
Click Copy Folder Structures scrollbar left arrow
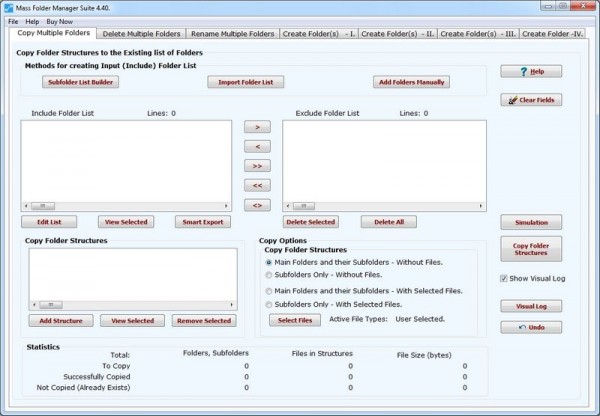pyautogui.click(x=34, y=305)
